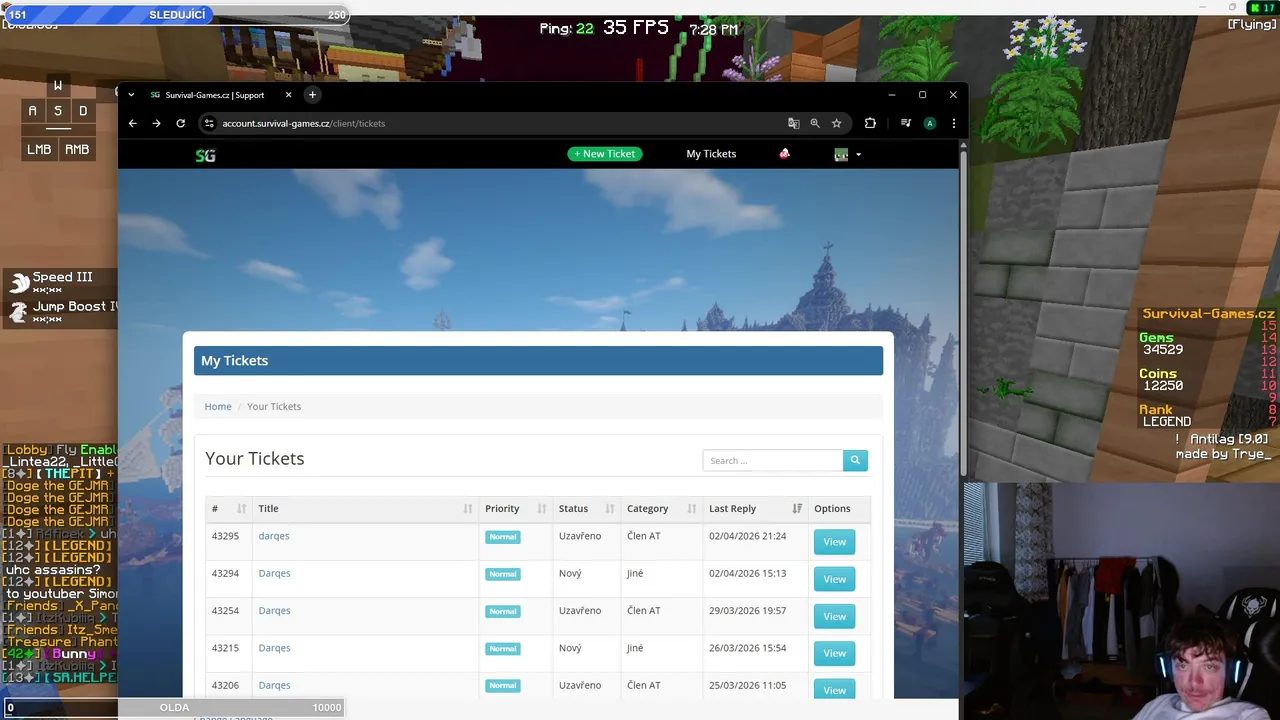This screenshot has width=1280, height=720.
Task: Click the Nový status of ticket 43294
Action: click(570, 573)
